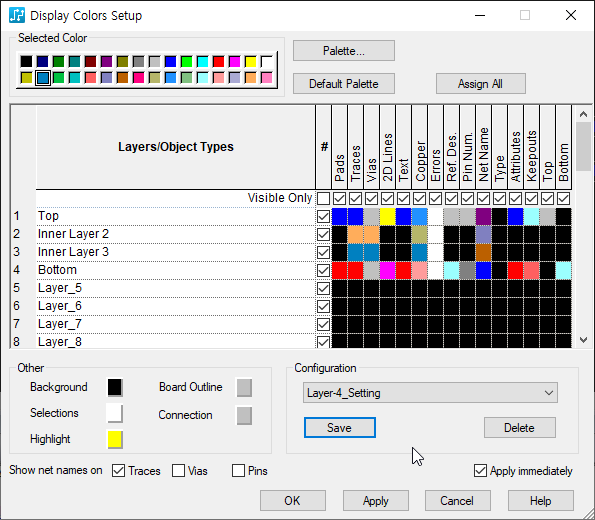Check the Visible Only layers checkbox
The height and width of the screenshot is (520, 595).
[323, 198]
